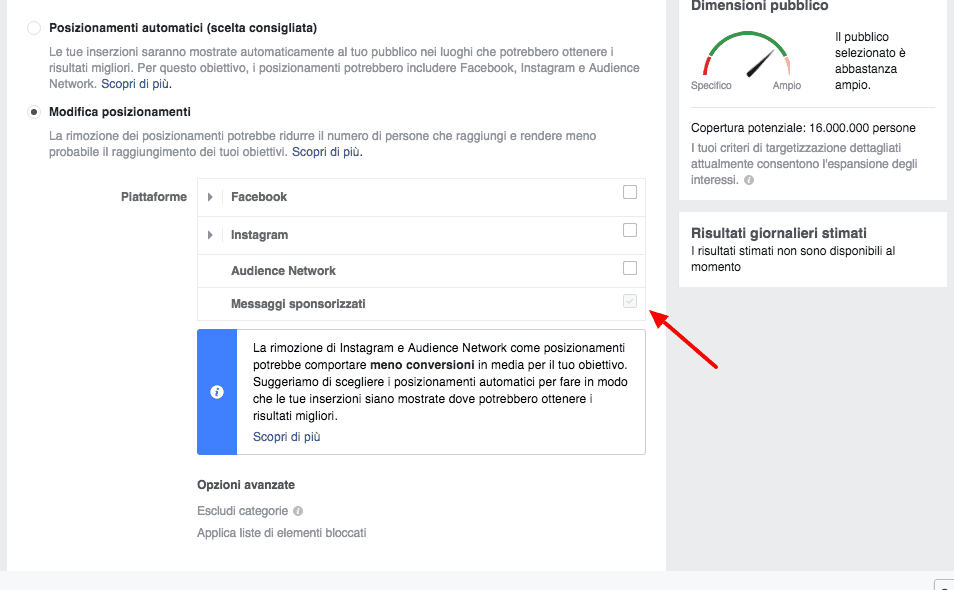Click the audience size gauge meter
This screenshot has width=954, height=590.
(747, 54)
